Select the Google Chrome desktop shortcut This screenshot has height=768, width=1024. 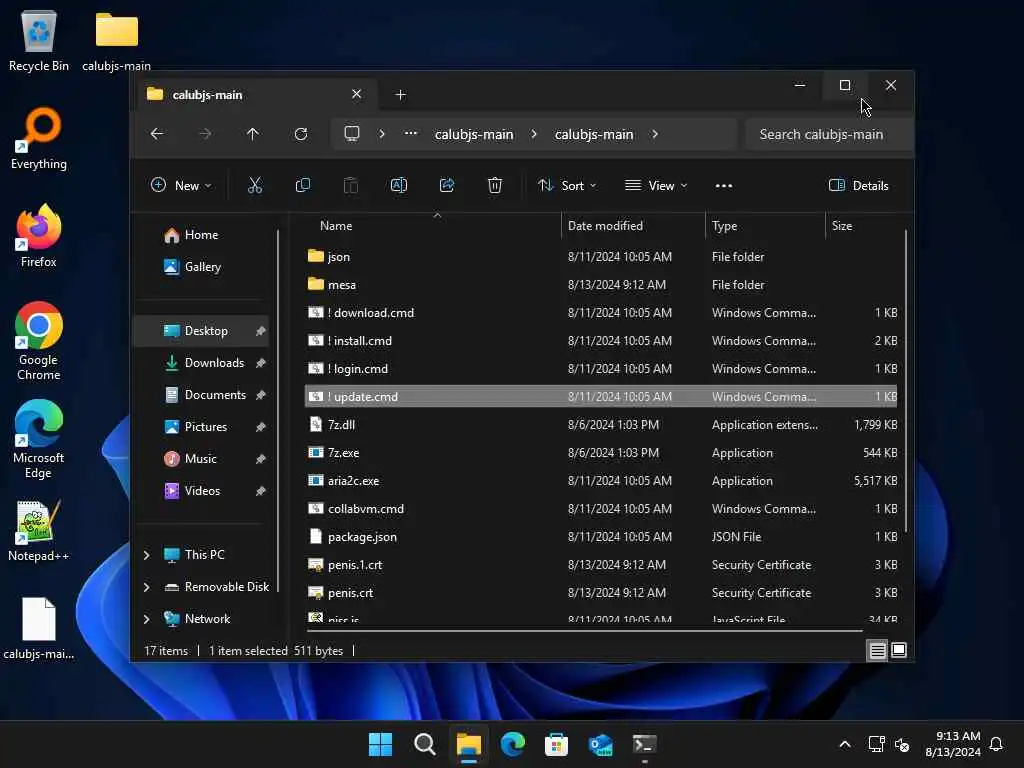click(x=39, y=341)
